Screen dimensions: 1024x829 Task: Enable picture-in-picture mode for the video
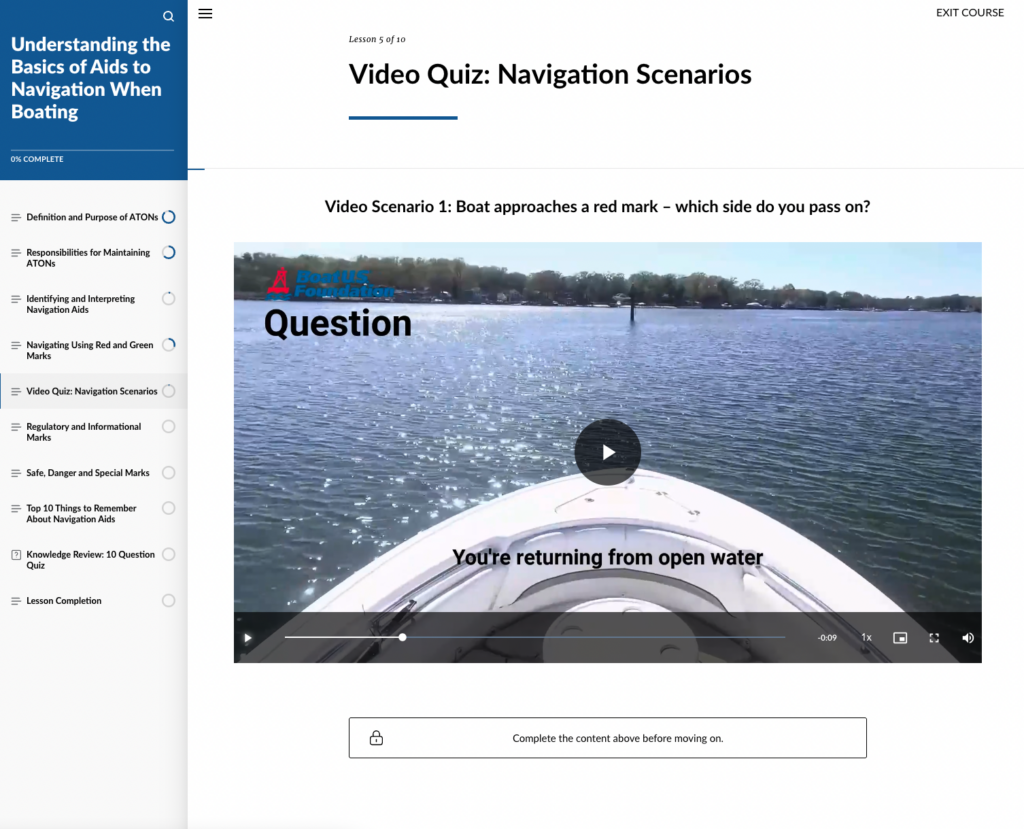[x=900, y=638]
